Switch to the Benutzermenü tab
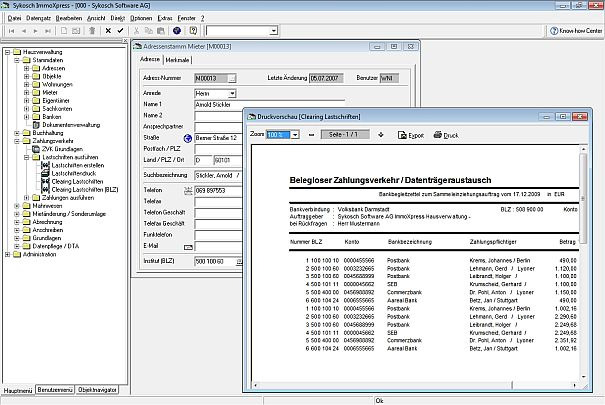 [55, 390]
